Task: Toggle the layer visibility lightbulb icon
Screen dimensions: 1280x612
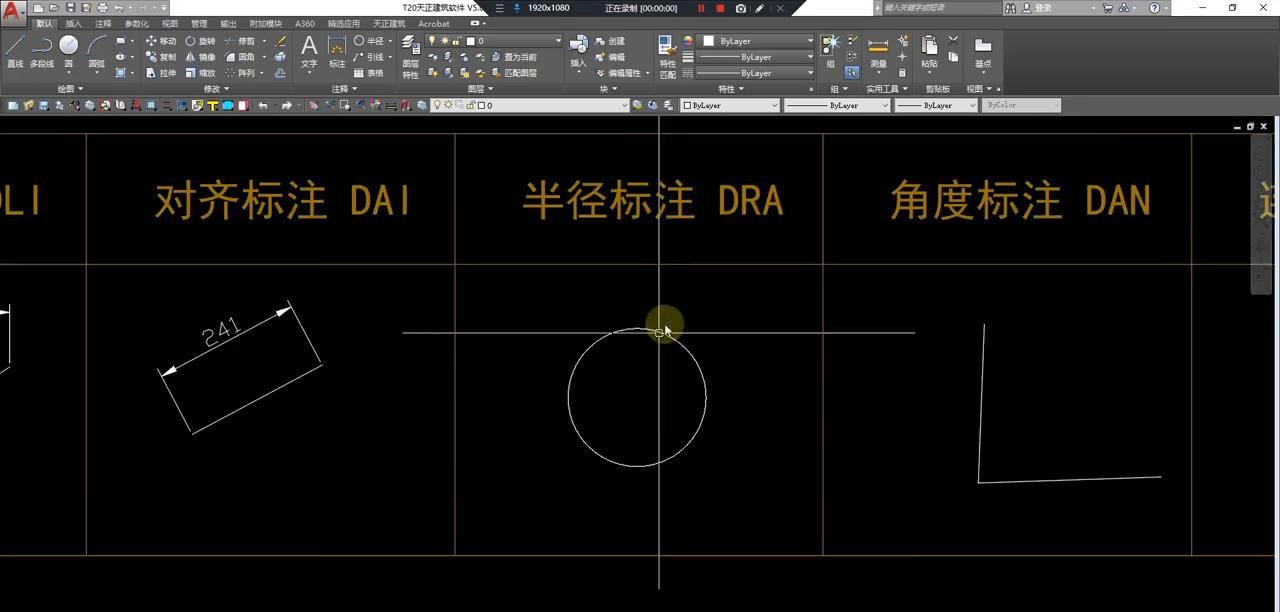Action: (x=432, y=40)
